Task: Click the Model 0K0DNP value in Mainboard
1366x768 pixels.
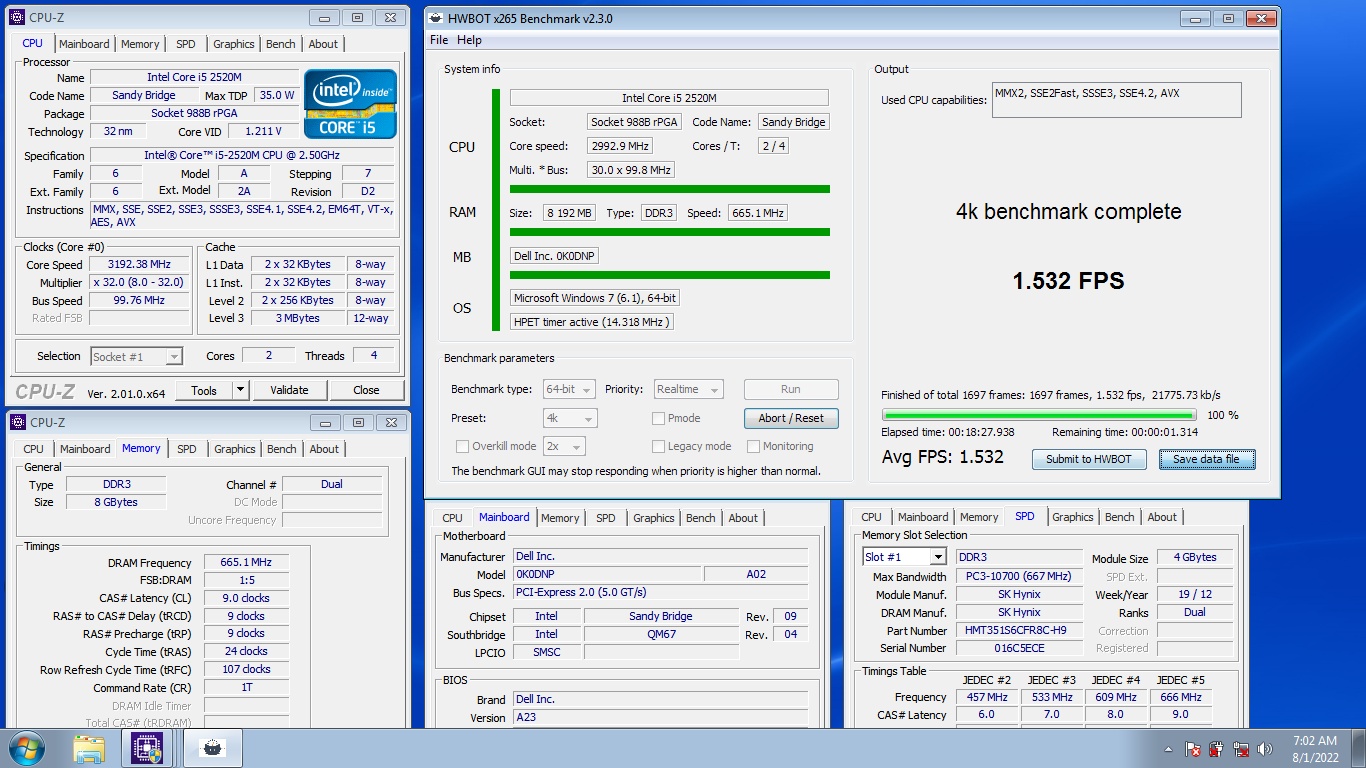Action: coord(608,574)
